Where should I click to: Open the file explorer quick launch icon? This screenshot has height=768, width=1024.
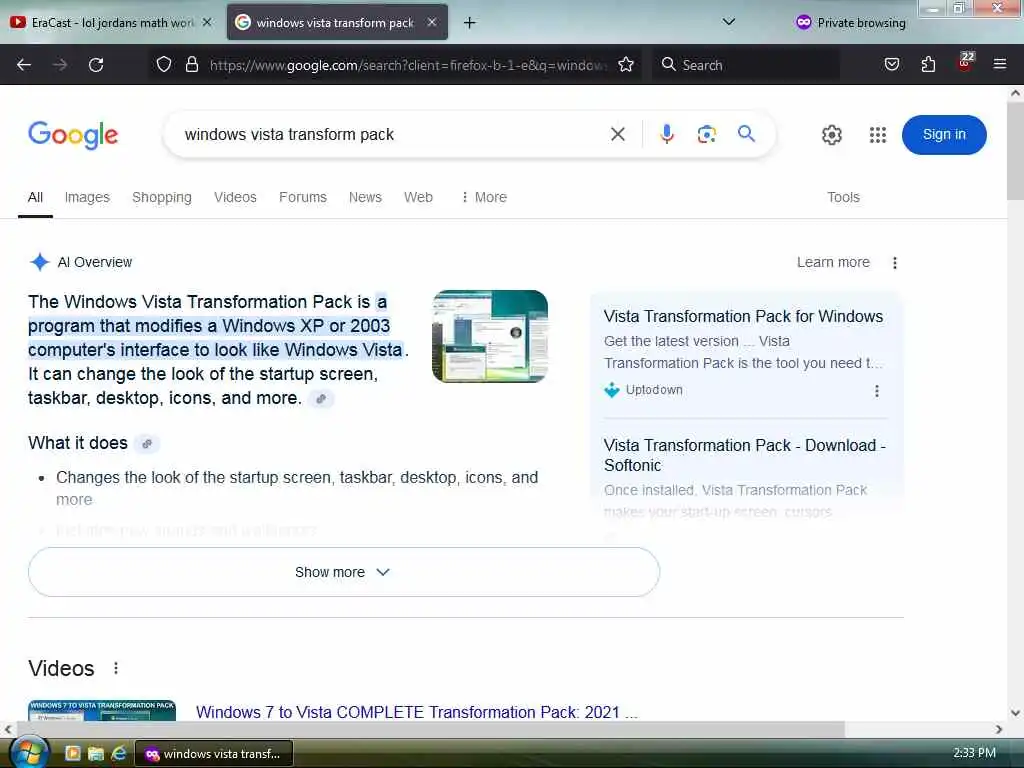(x=95, y=754)
